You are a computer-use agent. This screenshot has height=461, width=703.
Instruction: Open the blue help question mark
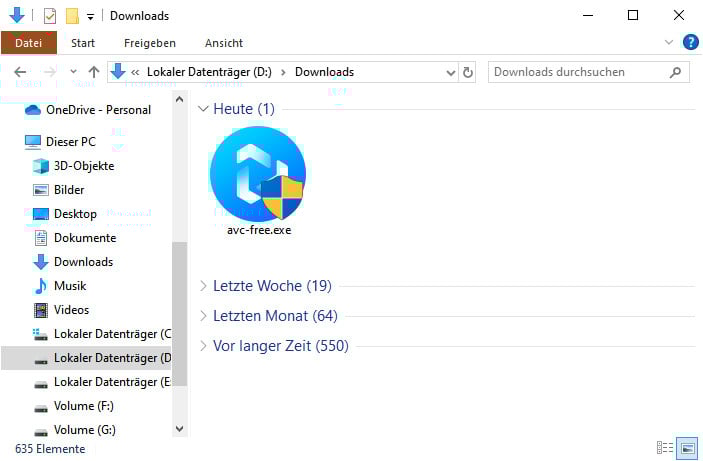(690, 42)
